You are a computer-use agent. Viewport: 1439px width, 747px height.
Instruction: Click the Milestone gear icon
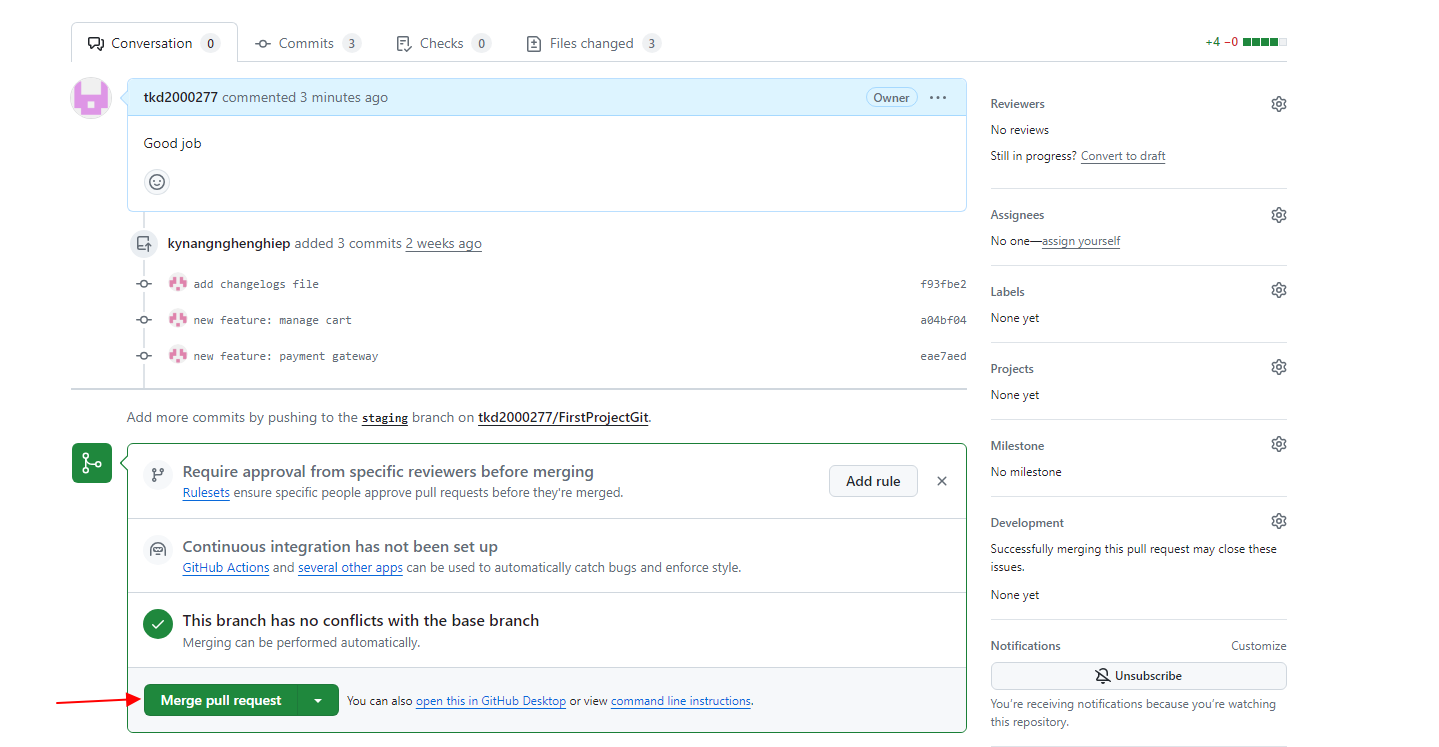click(x=1278, y=444)
